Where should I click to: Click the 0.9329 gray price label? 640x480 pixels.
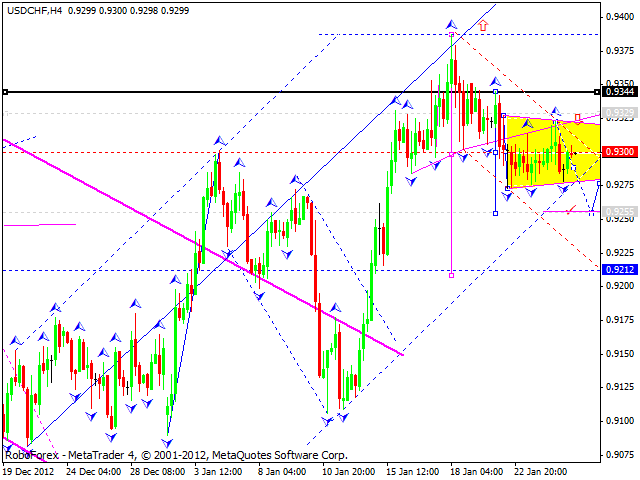620,112
